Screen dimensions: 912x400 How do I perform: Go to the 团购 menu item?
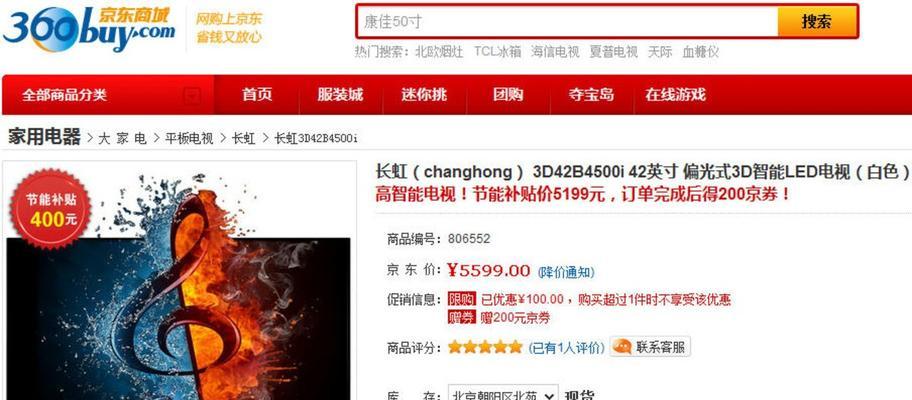508,94
